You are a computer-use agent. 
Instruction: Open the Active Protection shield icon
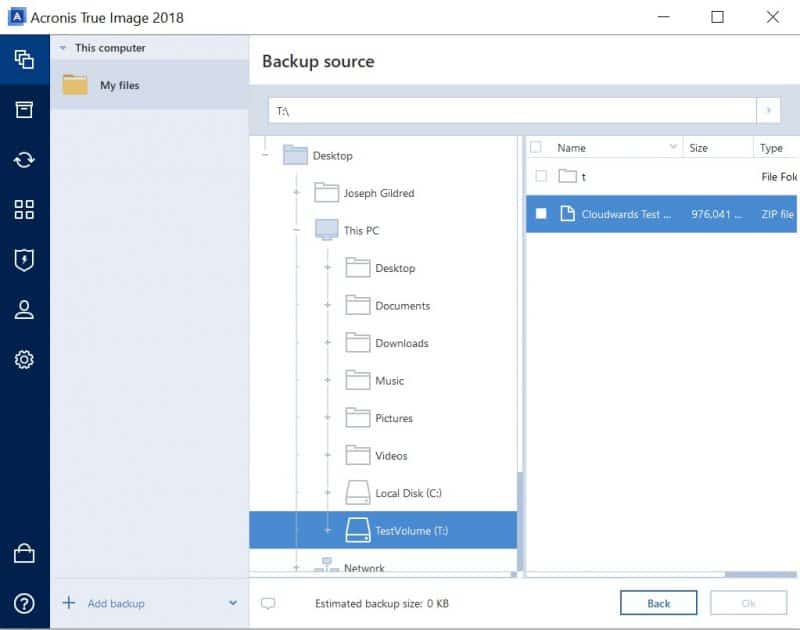click(x=24, y=260)
